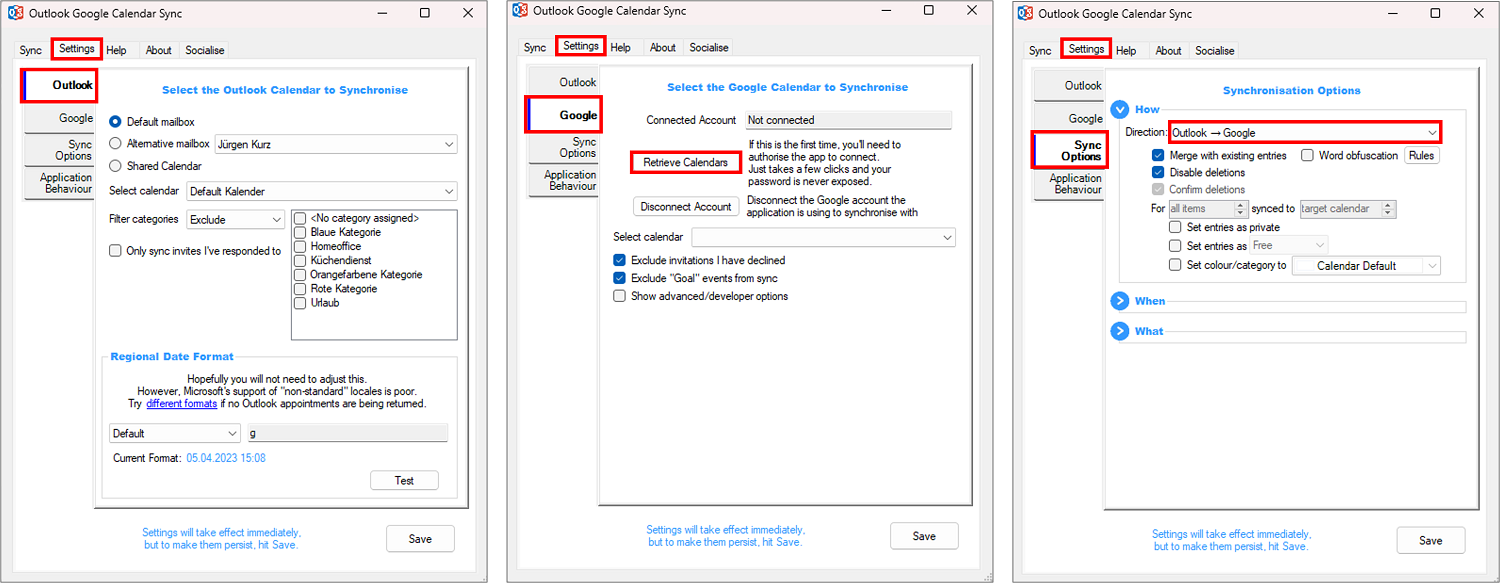
Task: Uncheck Exclude "Goal" events from sync
Action: tap(620, 278)
